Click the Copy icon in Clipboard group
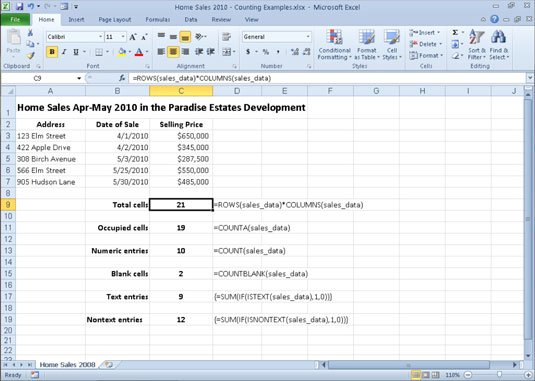 click(30, 44)
